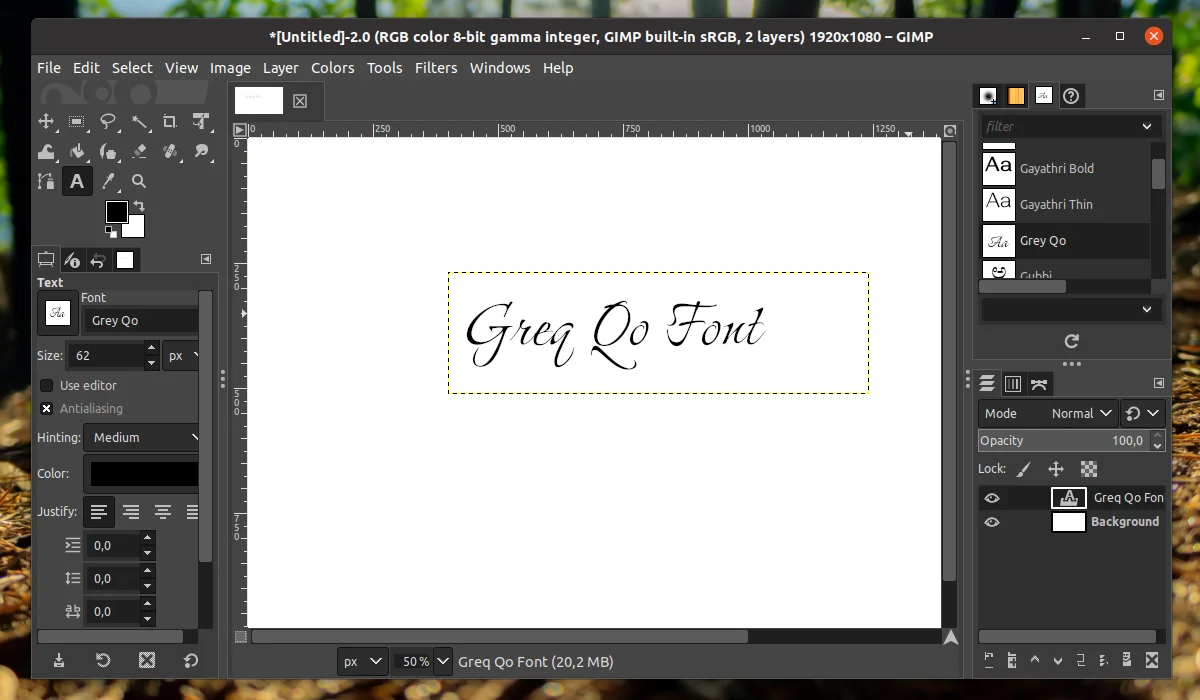Open the Colors menu
Viewport: 1200px width, 700px height.
click(332, 68)
